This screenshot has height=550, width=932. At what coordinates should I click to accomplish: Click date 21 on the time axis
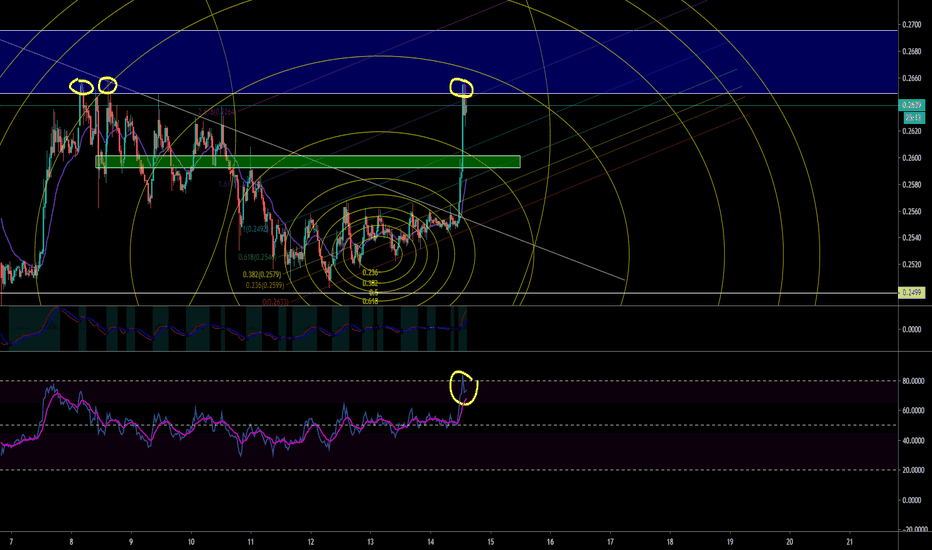tap(850, 542)
